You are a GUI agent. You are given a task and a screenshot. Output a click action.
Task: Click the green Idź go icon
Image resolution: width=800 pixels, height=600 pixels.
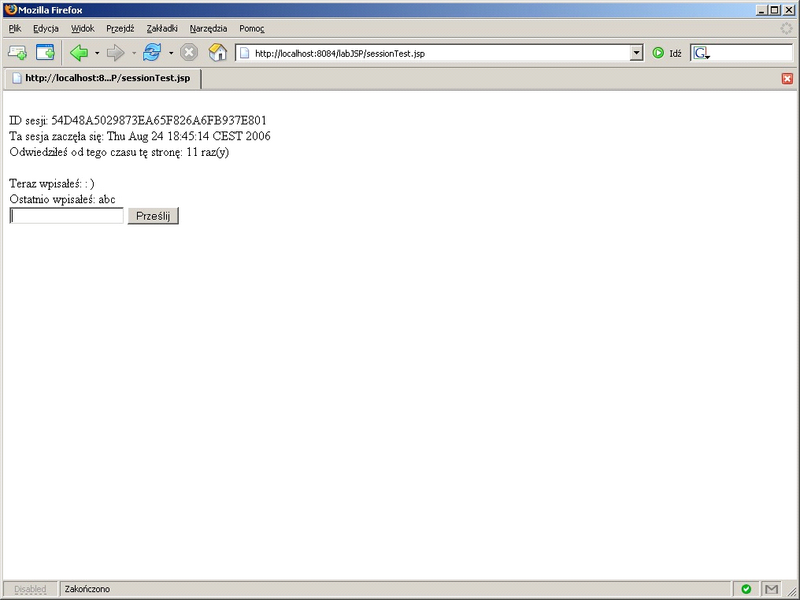click(658, 53)
